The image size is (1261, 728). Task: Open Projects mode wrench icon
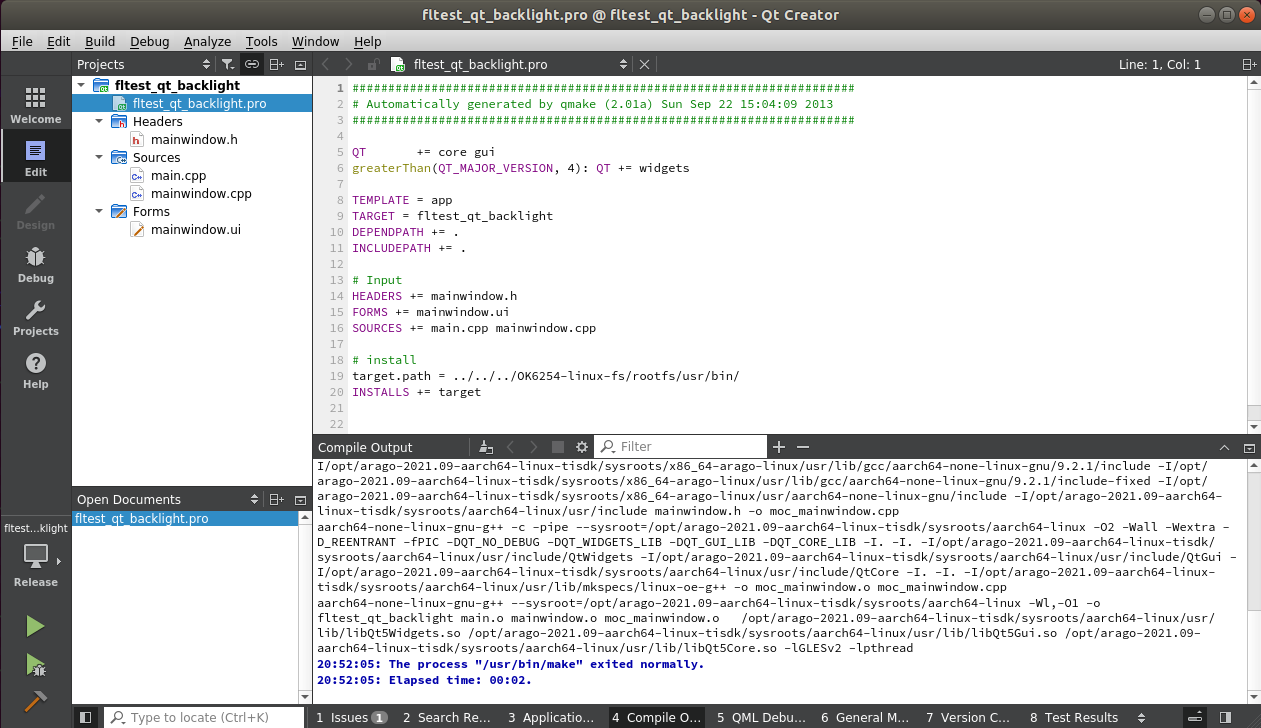tap(35, 317)
